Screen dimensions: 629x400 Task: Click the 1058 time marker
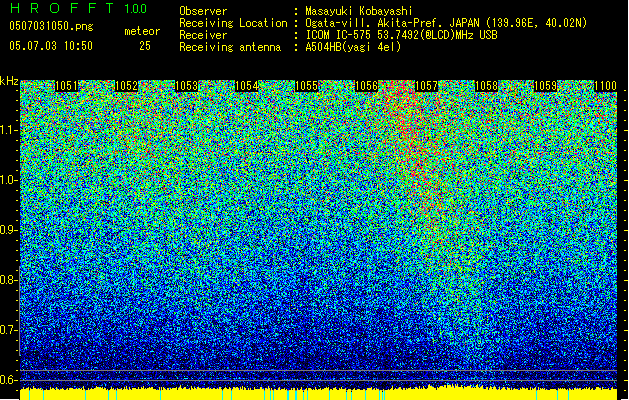coord(486,86)
